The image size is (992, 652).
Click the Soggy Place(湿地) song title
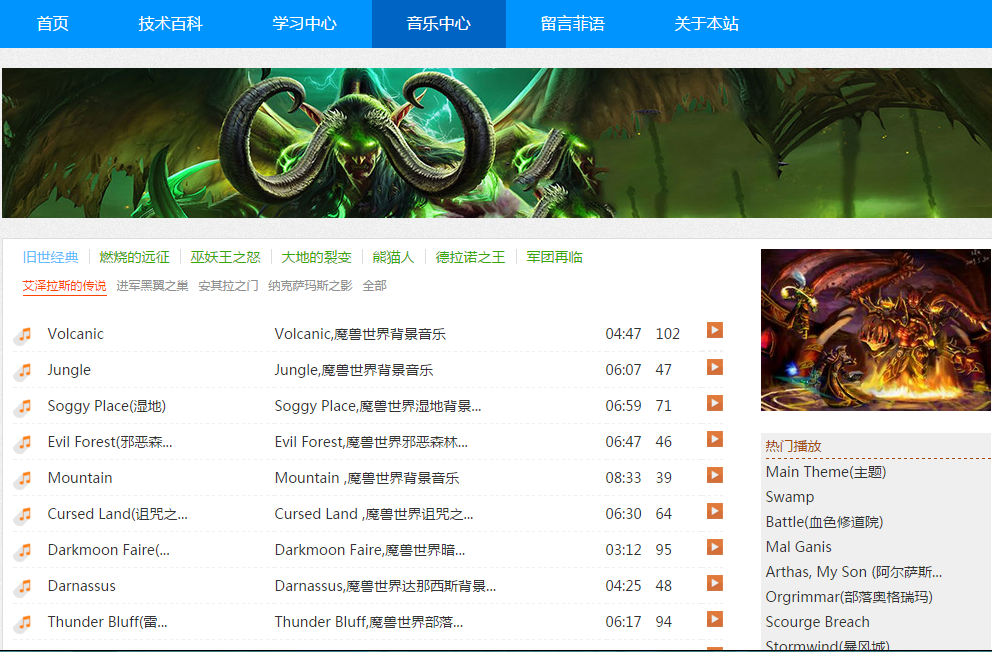click(x=106, y=406)
